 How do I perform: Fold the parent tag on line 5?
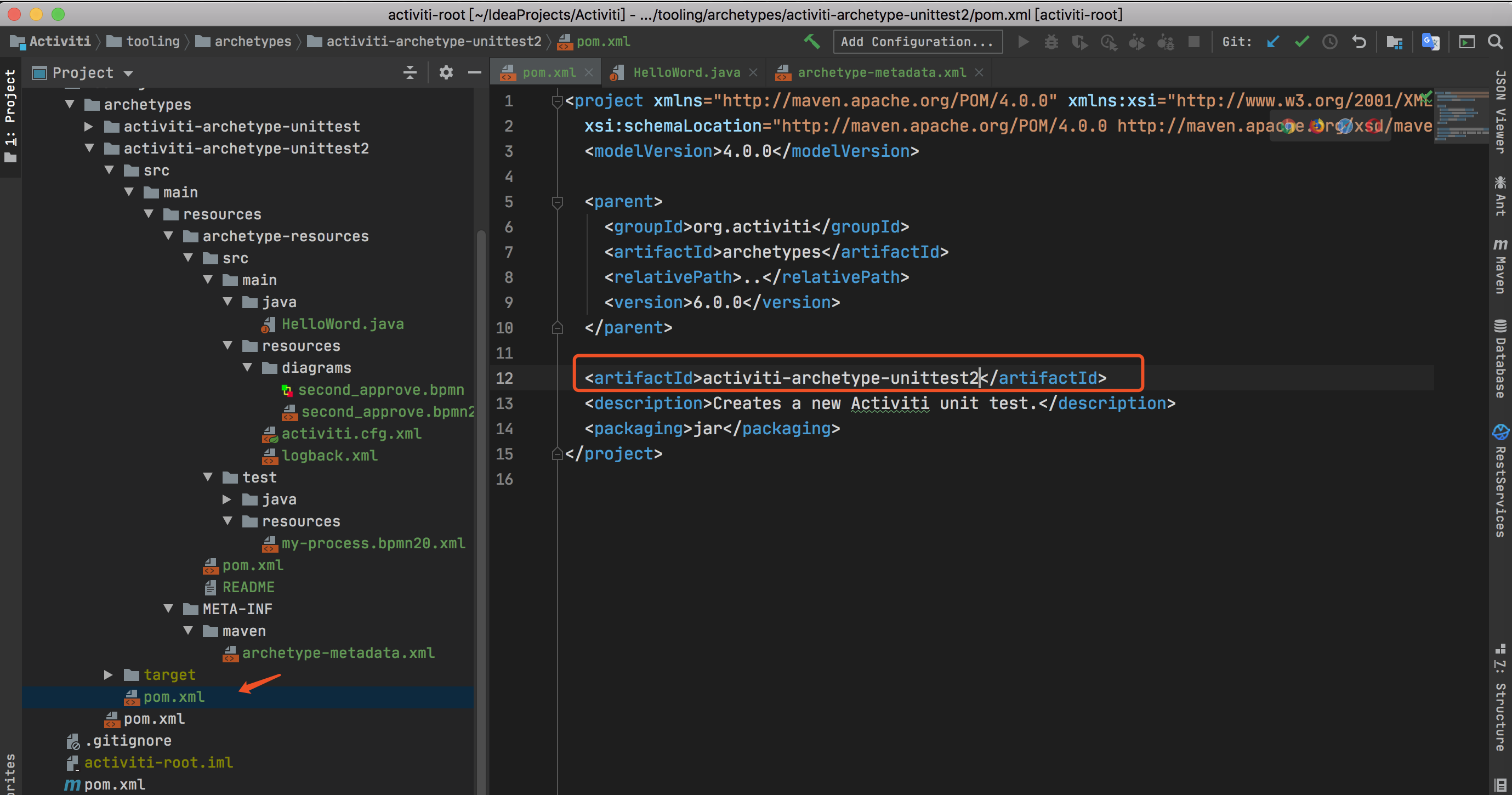[x=558, y=202]
